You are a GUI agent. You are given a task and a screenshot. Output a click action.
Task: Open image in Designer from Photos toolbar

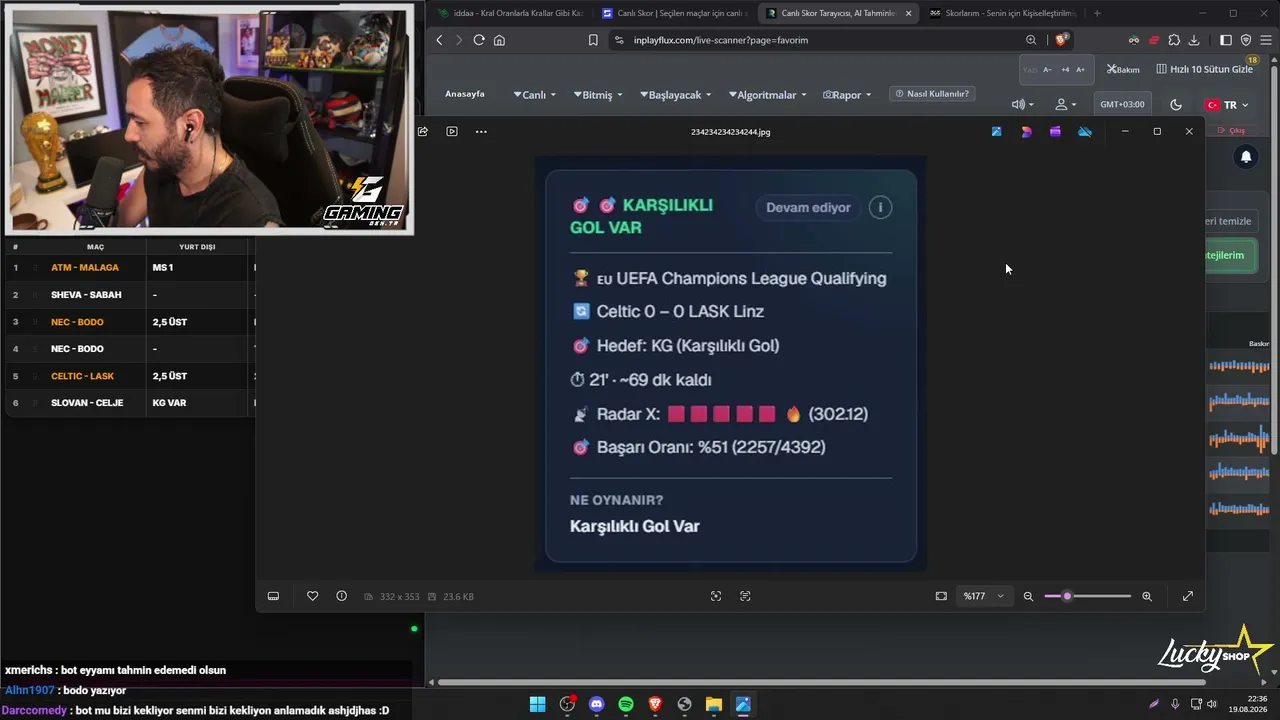click(1026, 131)
